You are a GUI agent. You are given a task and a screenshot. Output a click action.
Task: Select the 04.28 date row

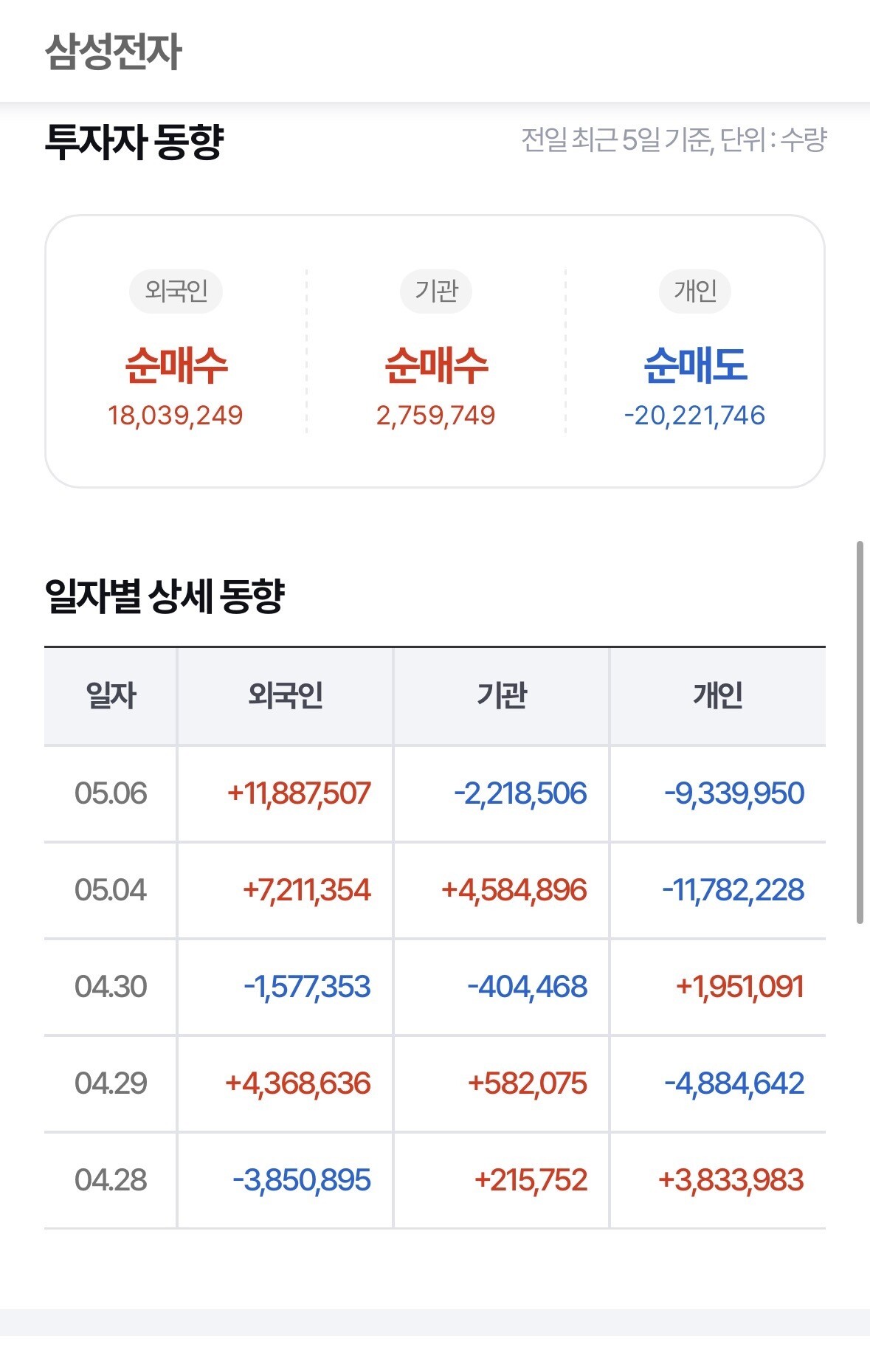[435, 1181]
